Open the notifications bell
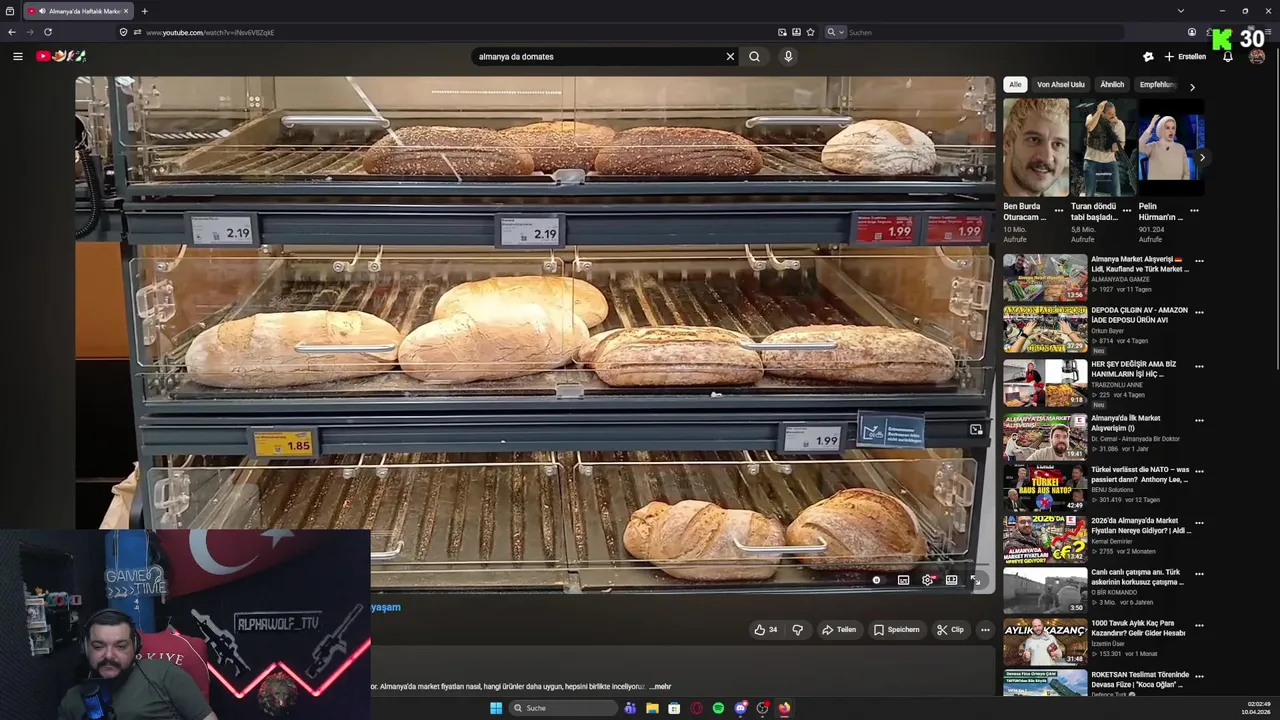The width and height of the screenshot is (1280, 720). pyautogui.click(x=1228, y=57)
